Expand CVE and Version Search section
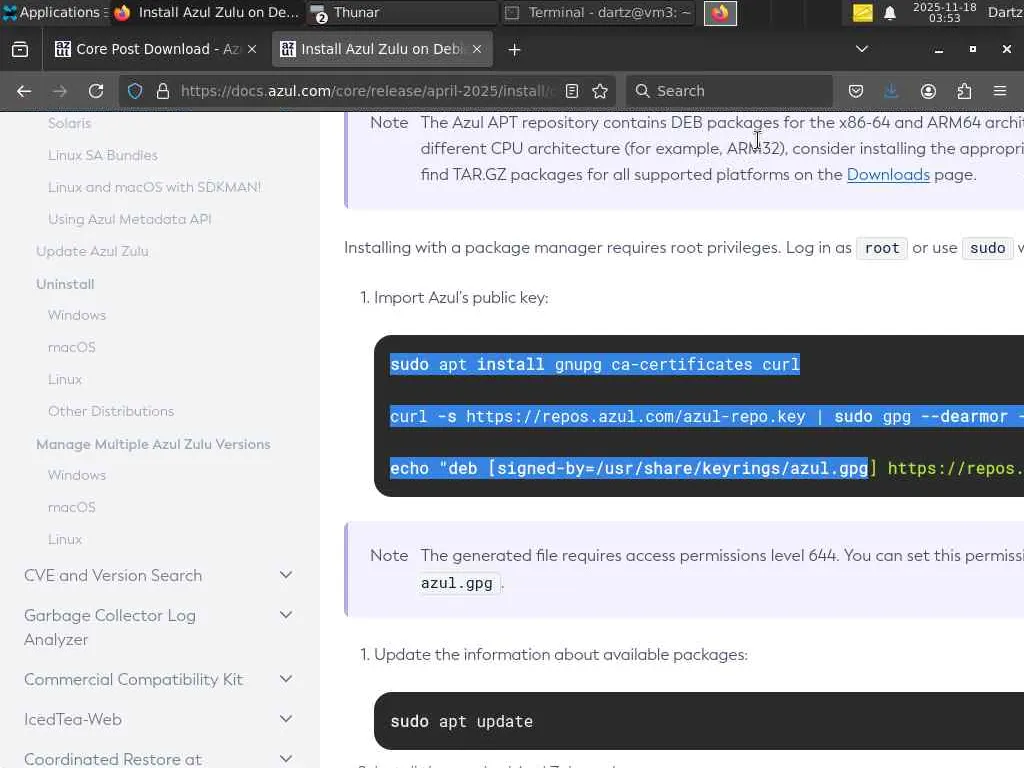Viewport: 1024px width, 768px height. click(x=285, y=575)
